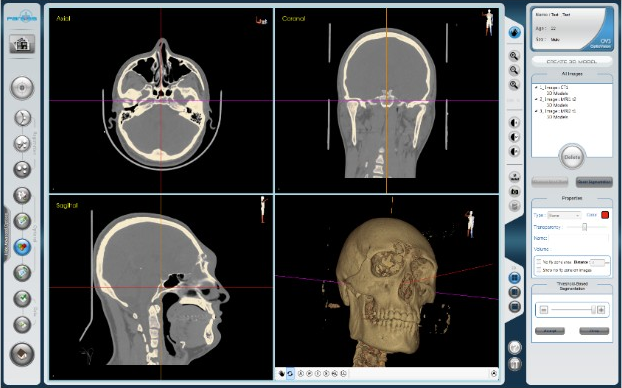
Task: Click the dark Segmentation button beside the greyed one
Action: (594, 182)
